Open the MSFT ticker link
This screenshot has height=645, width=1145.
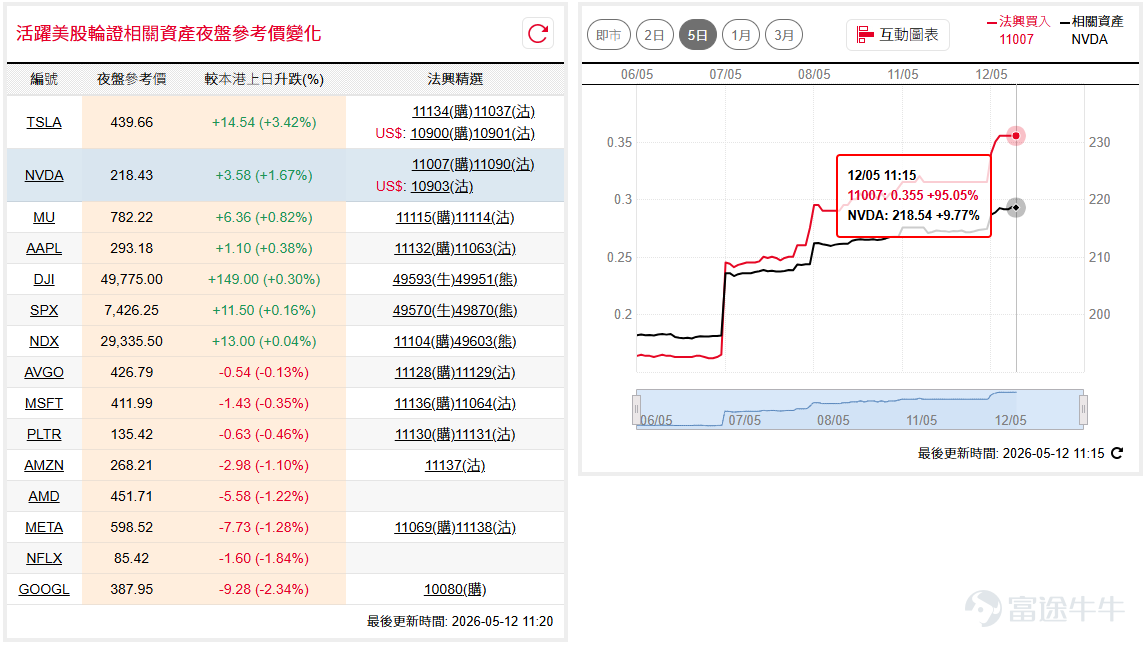tap(44, 403)
